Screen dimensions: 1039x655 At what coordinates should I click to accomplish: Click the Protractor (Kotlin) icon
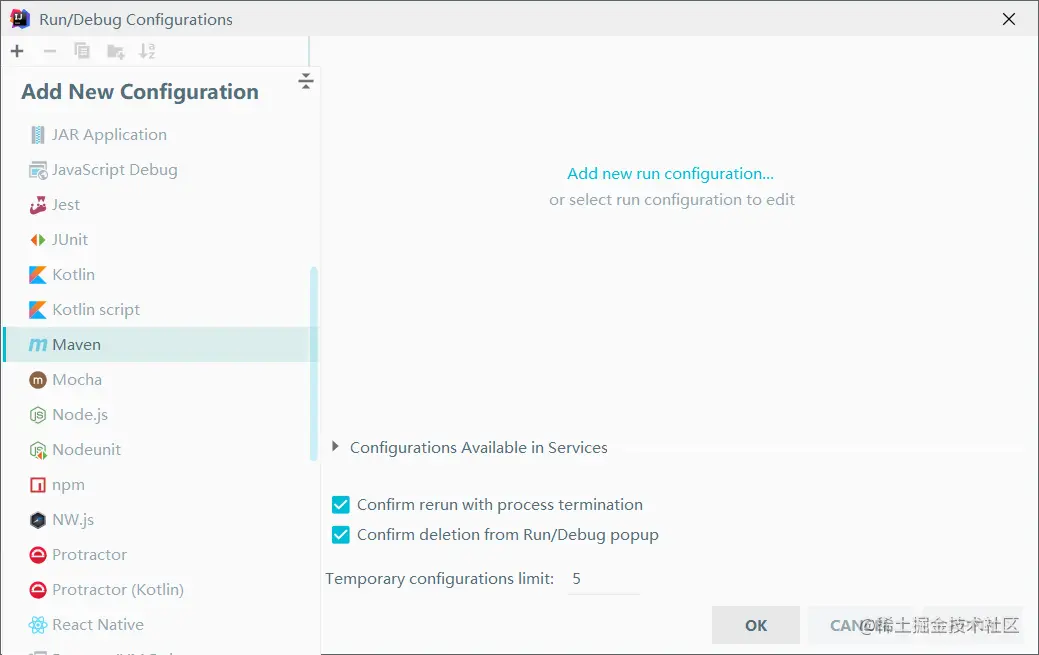pyautogui.click(x=38, y=590)
